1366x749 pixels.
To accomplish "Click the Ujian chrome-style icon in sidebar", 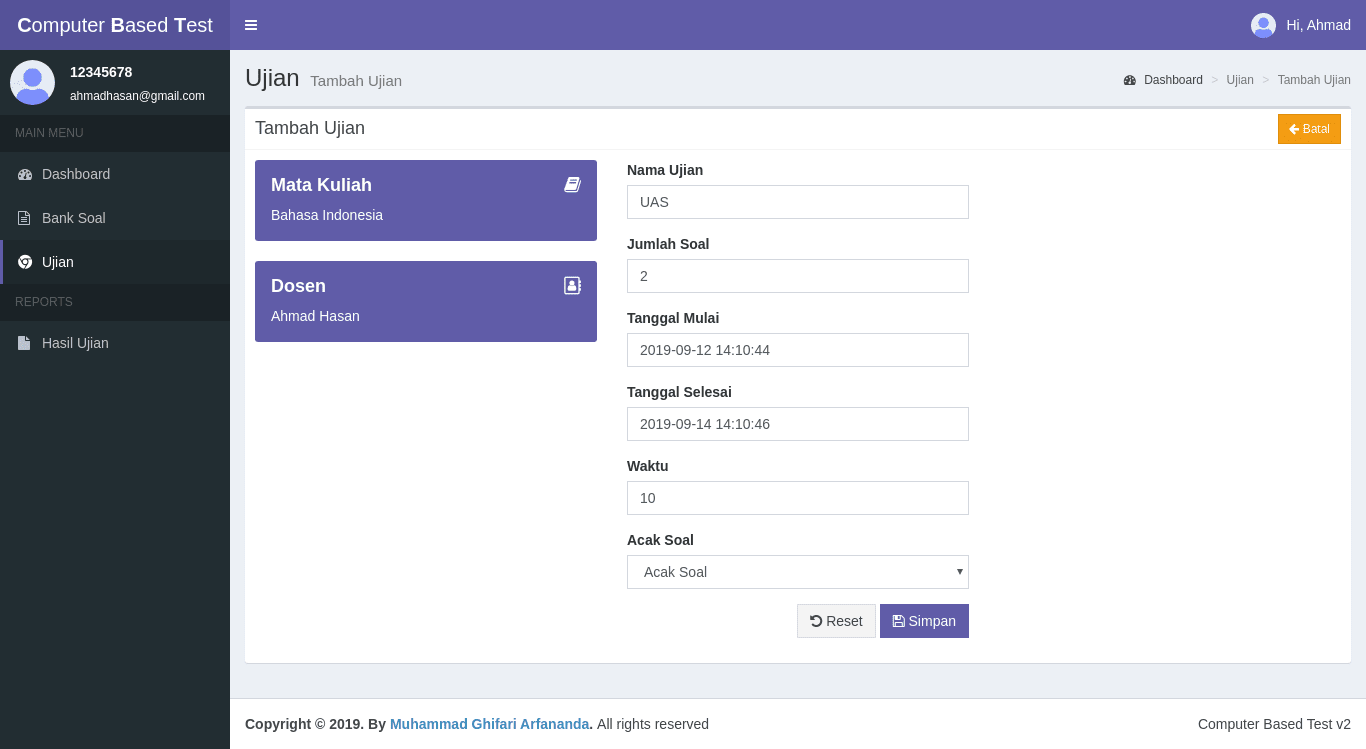I will point(25,262).
